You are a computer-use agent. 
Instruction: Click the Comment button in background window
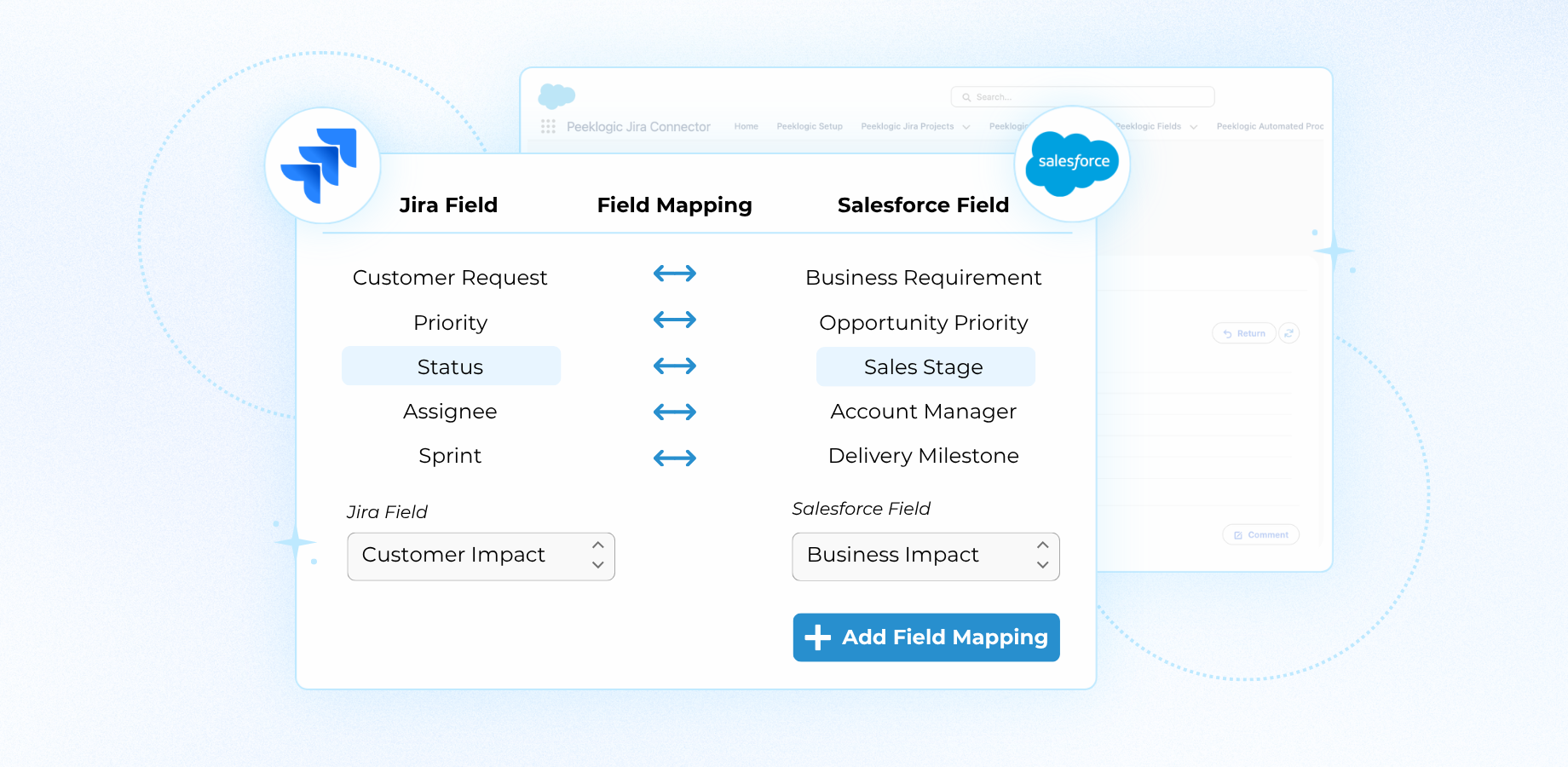pyautogui.click(x=1261, y=534)
